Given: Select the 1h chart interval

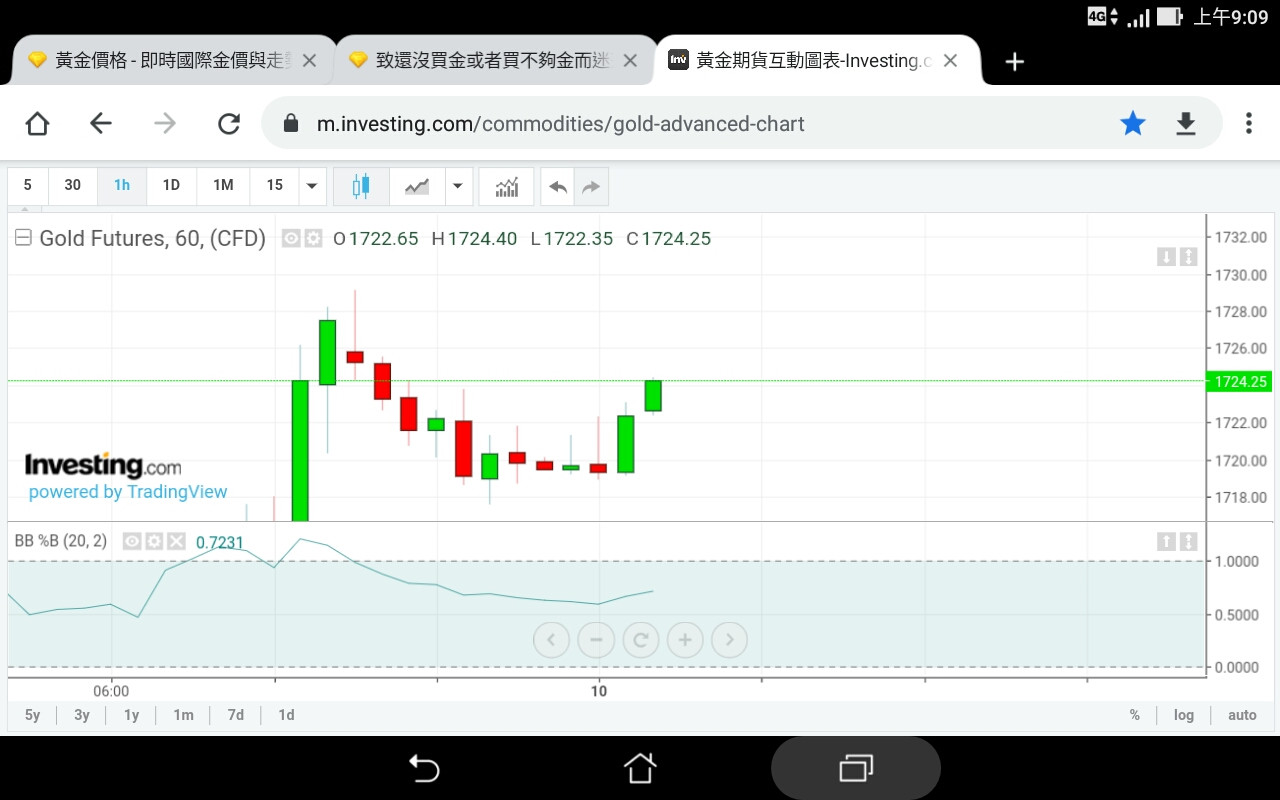Looking at the screenshot, I should (122, 185).
